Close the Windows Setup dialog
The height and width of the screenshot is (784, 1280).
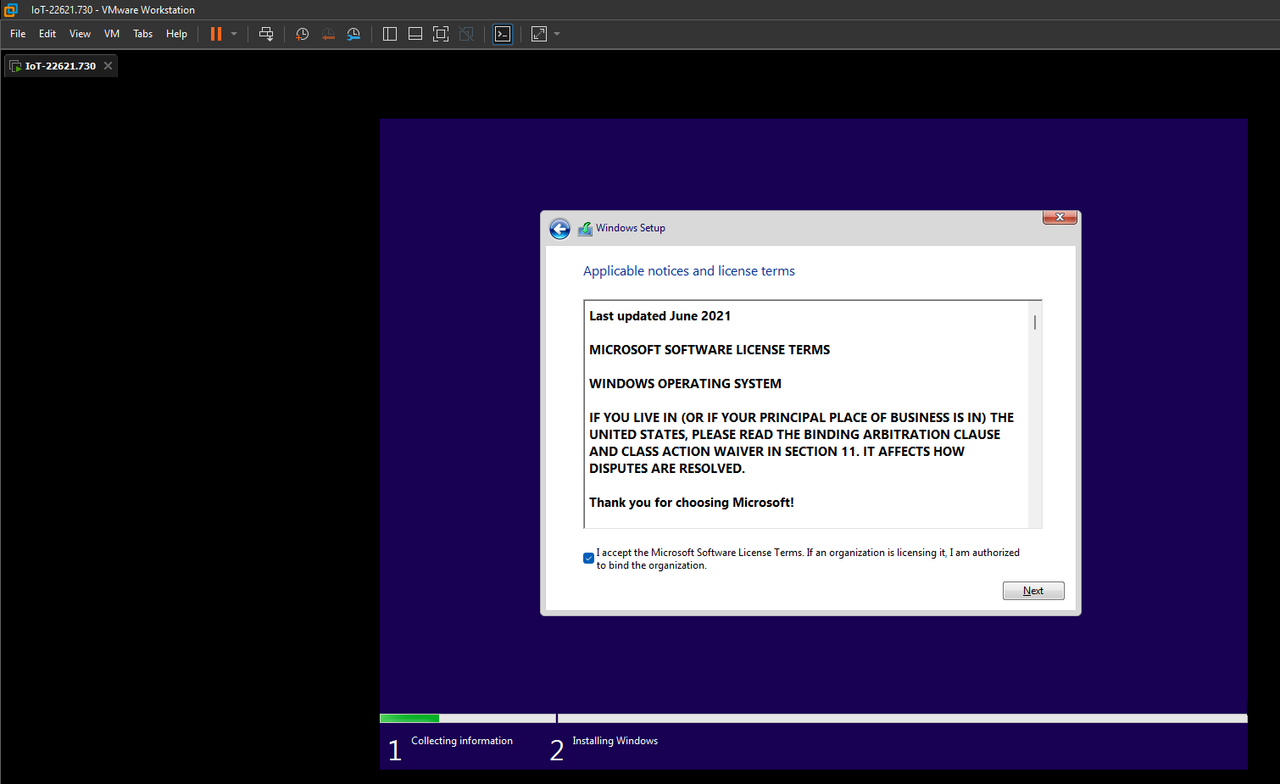tap(1059, 217)
